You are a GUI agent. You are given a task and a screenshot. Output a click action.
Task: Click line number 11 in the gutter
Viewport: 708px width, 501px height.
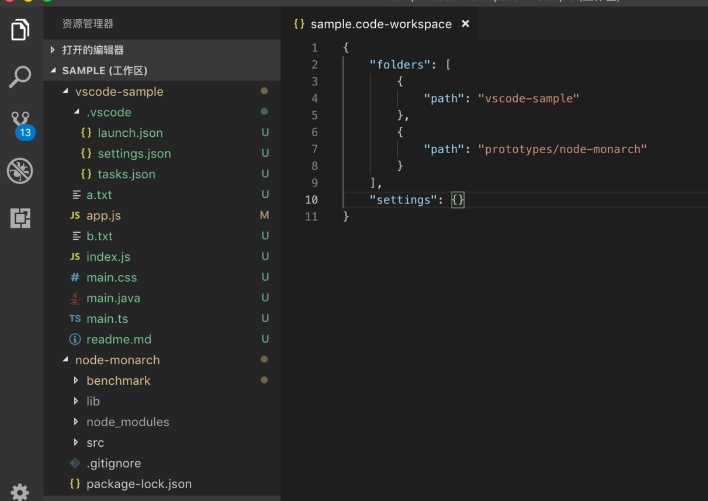(312, 217)
